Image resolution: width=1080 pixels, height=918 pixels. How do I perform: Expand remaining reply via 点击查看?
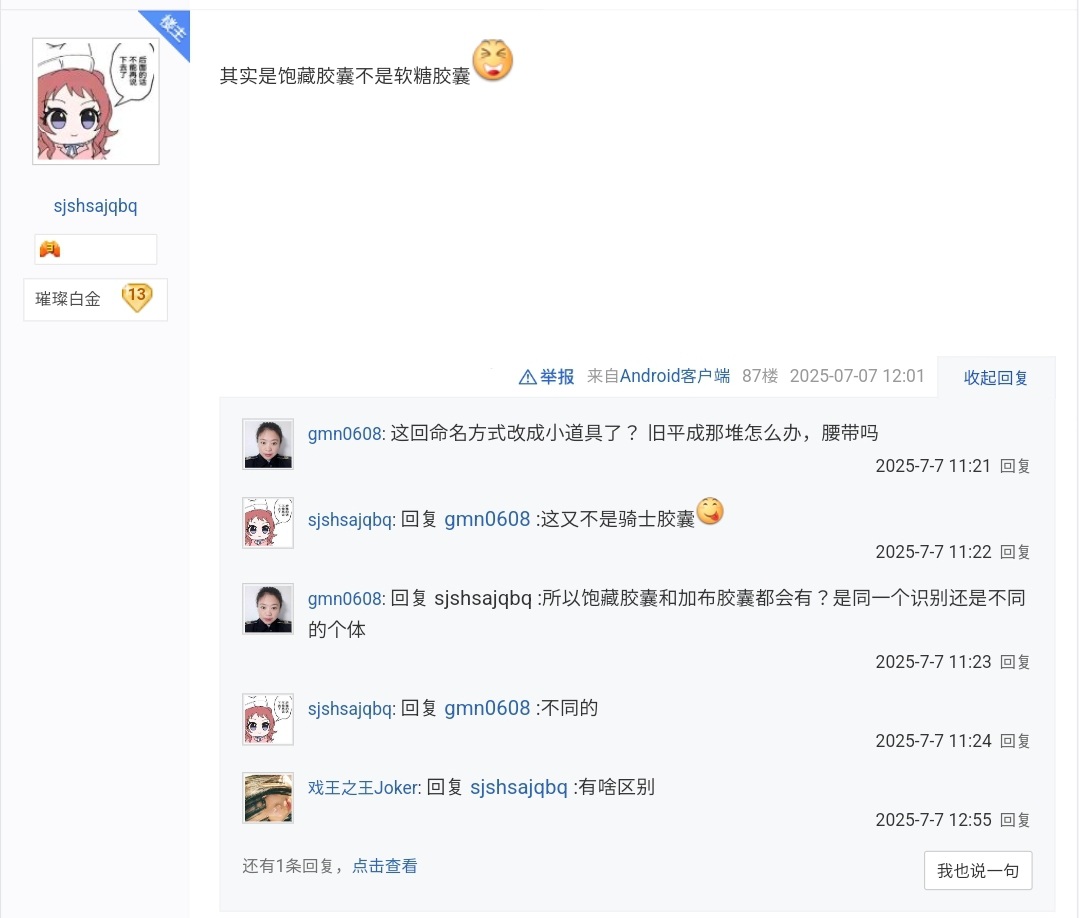[x=384, y=866]
